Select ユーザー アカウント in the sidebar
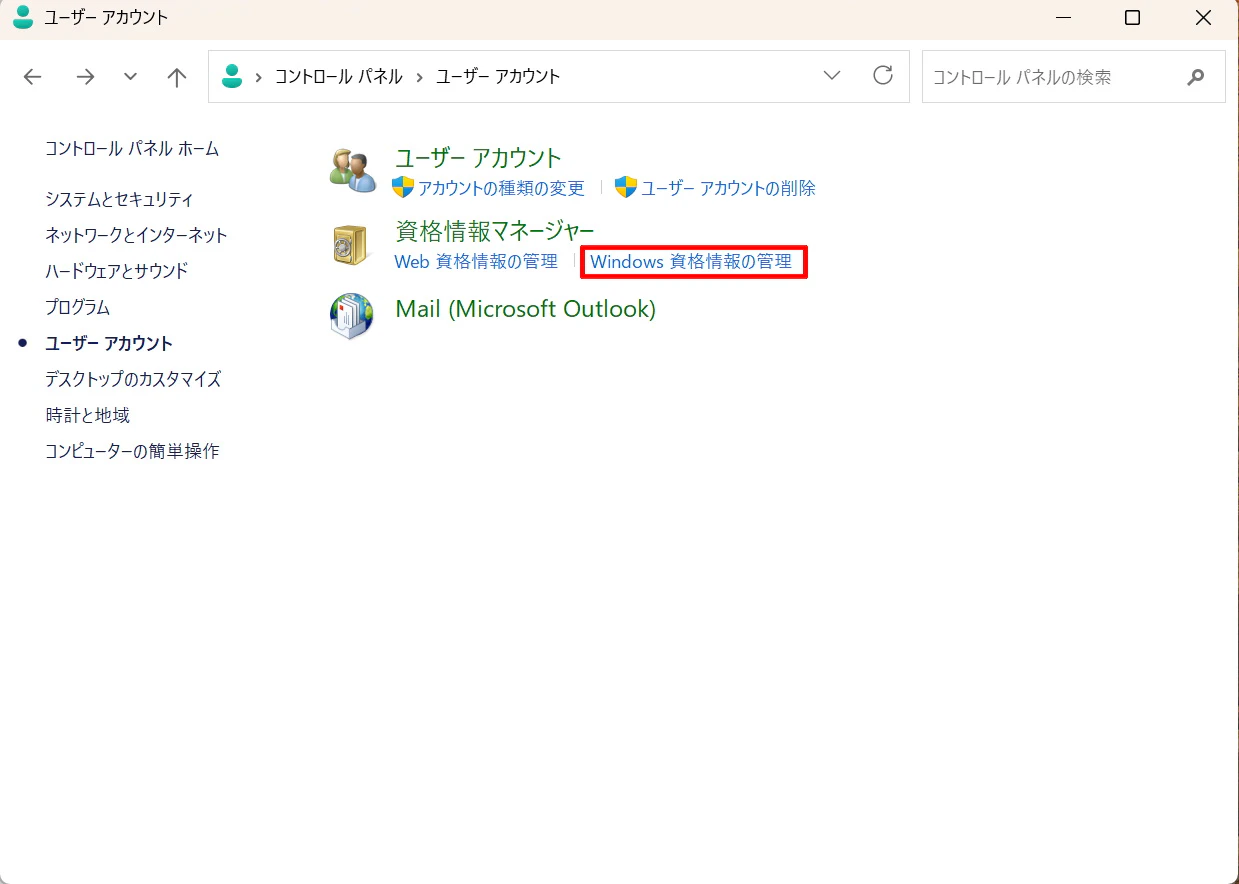This screenshot has height=884, width=1239. (109, 344)
